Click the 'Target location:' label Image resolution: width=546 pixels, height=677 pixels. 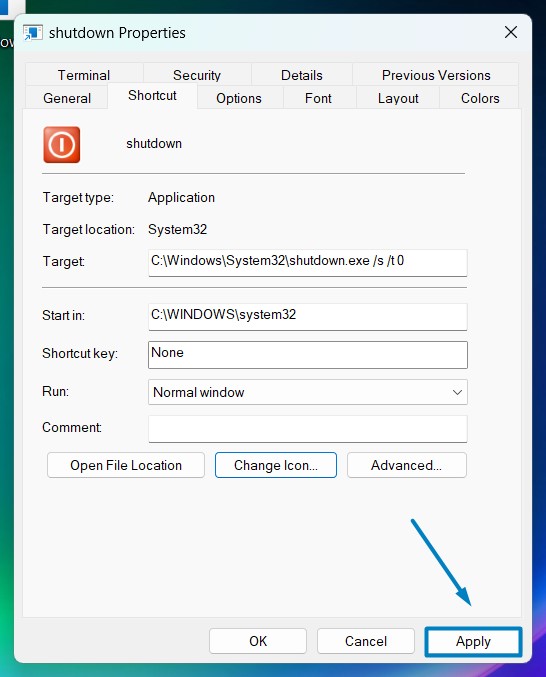coord(88,229)
